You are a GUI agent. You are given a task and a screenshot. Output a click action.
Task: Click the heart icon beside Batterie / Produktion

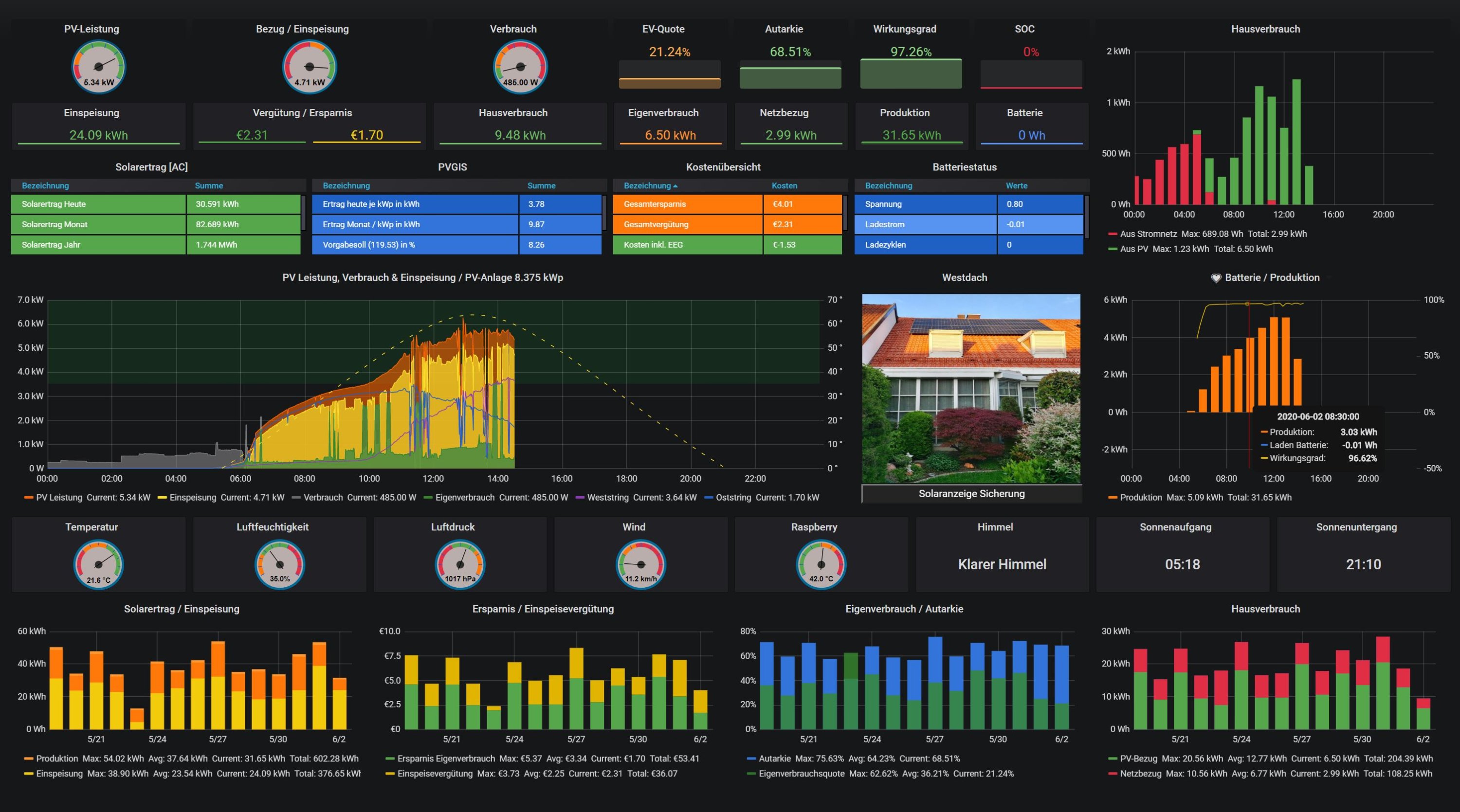click(x=1216, y=278)
